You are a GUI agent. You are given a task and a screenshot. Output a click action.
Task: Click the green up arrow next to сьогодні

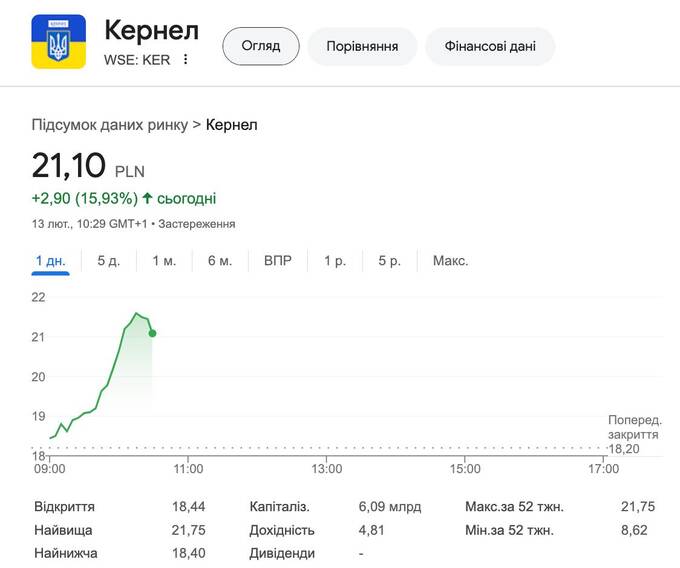pos(148,198)
